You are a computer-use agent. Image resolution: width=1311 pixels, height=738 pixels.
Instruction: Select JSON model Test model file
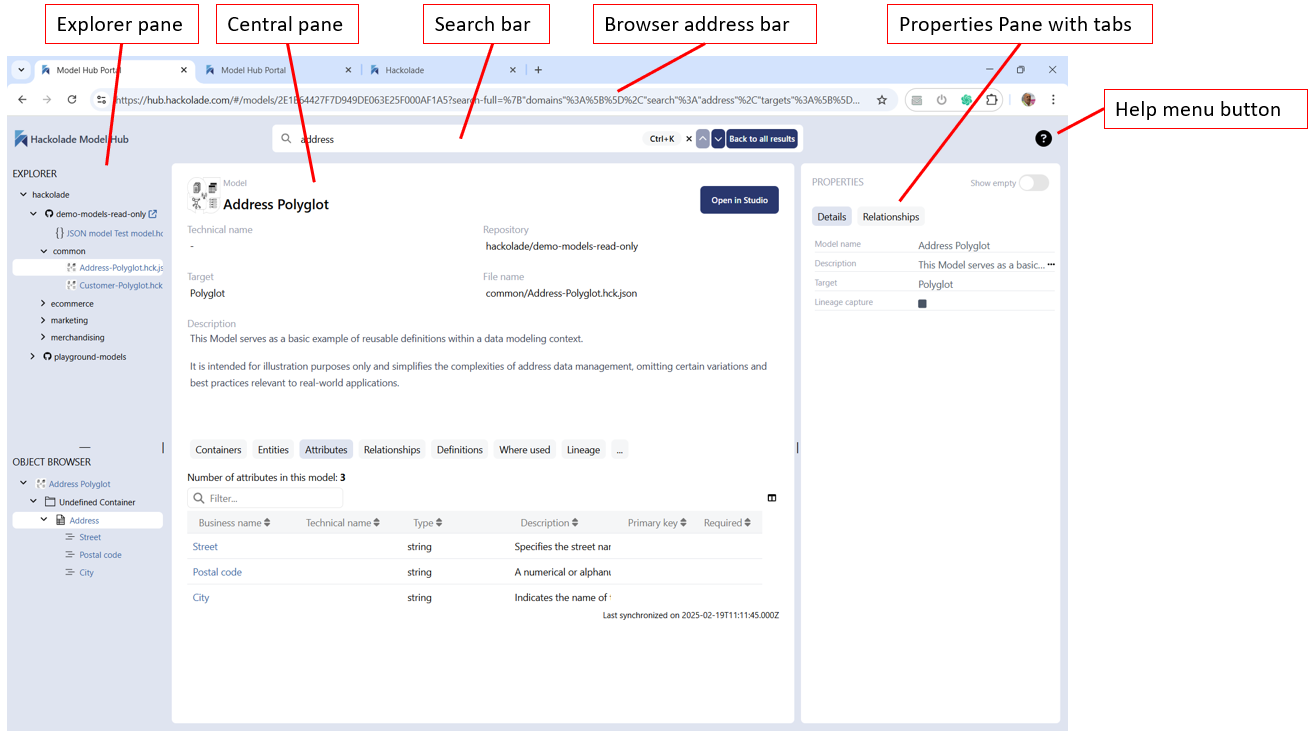(x=114, y=233)
